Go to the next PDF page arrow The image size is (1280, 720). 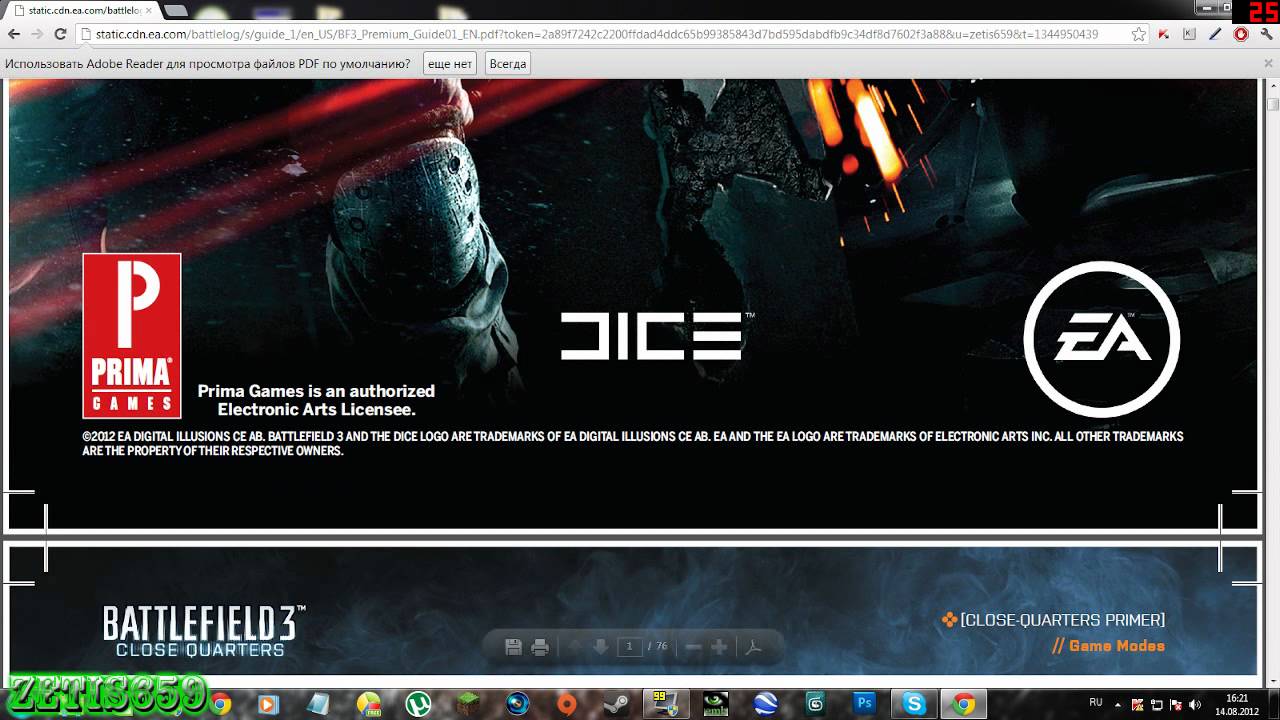point(600,647)
